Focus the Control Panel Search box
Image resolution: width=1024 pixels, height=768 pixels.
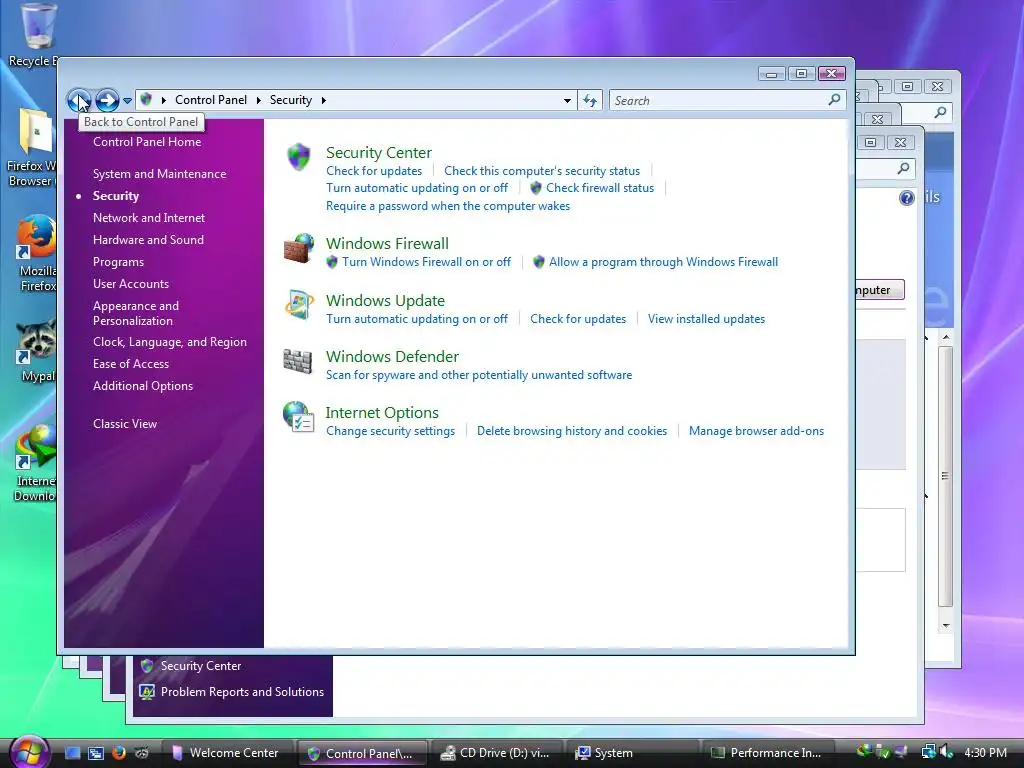click(x=727, y=100)
